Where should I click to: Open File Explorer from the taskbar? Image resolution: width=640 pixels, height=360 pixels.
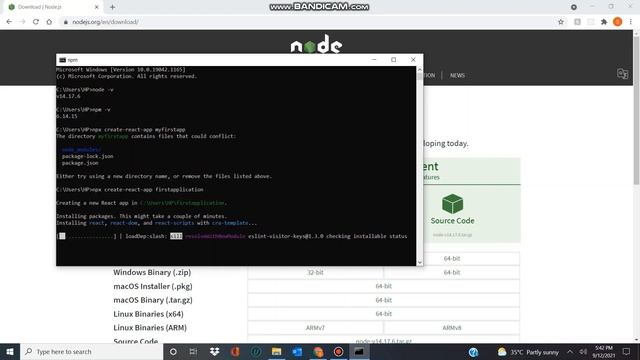[x=276, y=351]
